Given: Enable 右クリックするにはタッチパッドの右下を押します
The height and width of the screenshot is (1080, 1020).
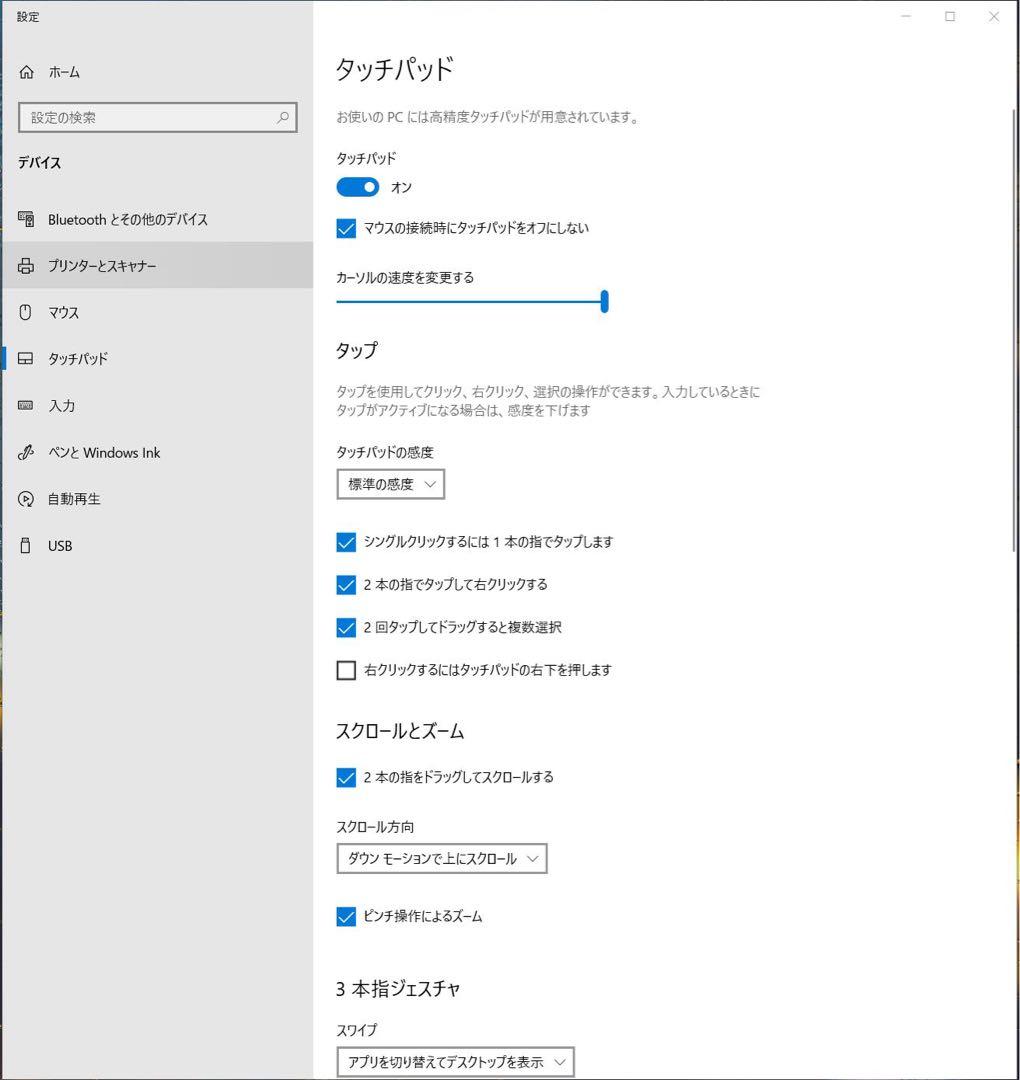Looking at the screenshot, I should coord(345,670).
